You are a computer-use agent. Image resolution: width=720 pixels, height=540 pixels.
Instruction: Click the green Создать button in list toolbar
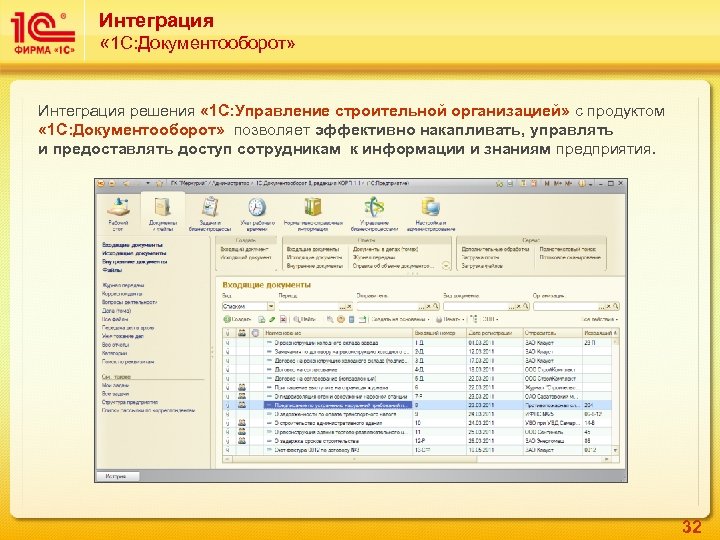[x=237, y=319]
